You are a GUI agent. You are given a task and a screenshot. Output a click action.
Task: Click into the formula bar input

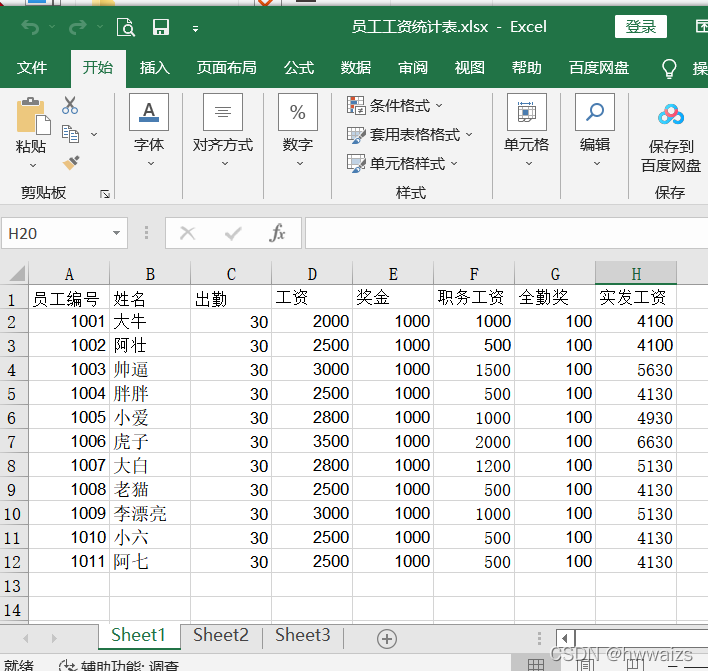pos(506,233)
